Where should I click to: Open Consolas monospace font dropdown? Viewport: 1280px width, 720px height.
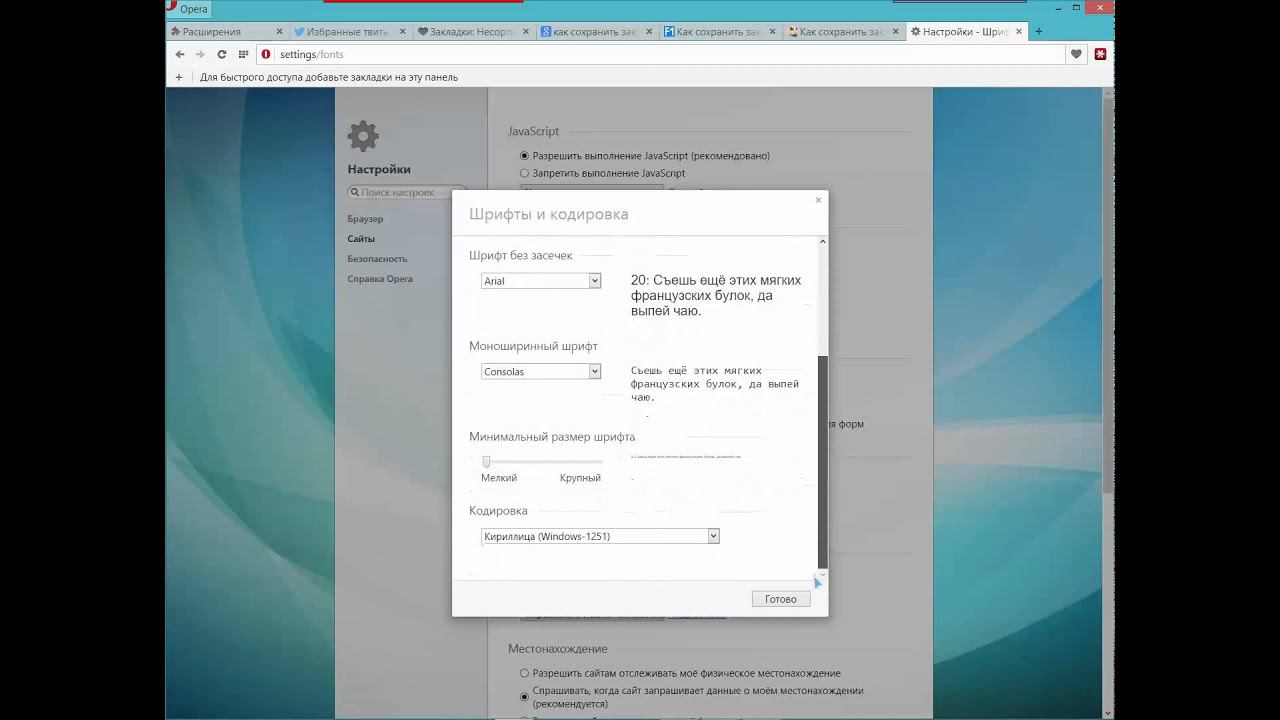pos(541,371)
